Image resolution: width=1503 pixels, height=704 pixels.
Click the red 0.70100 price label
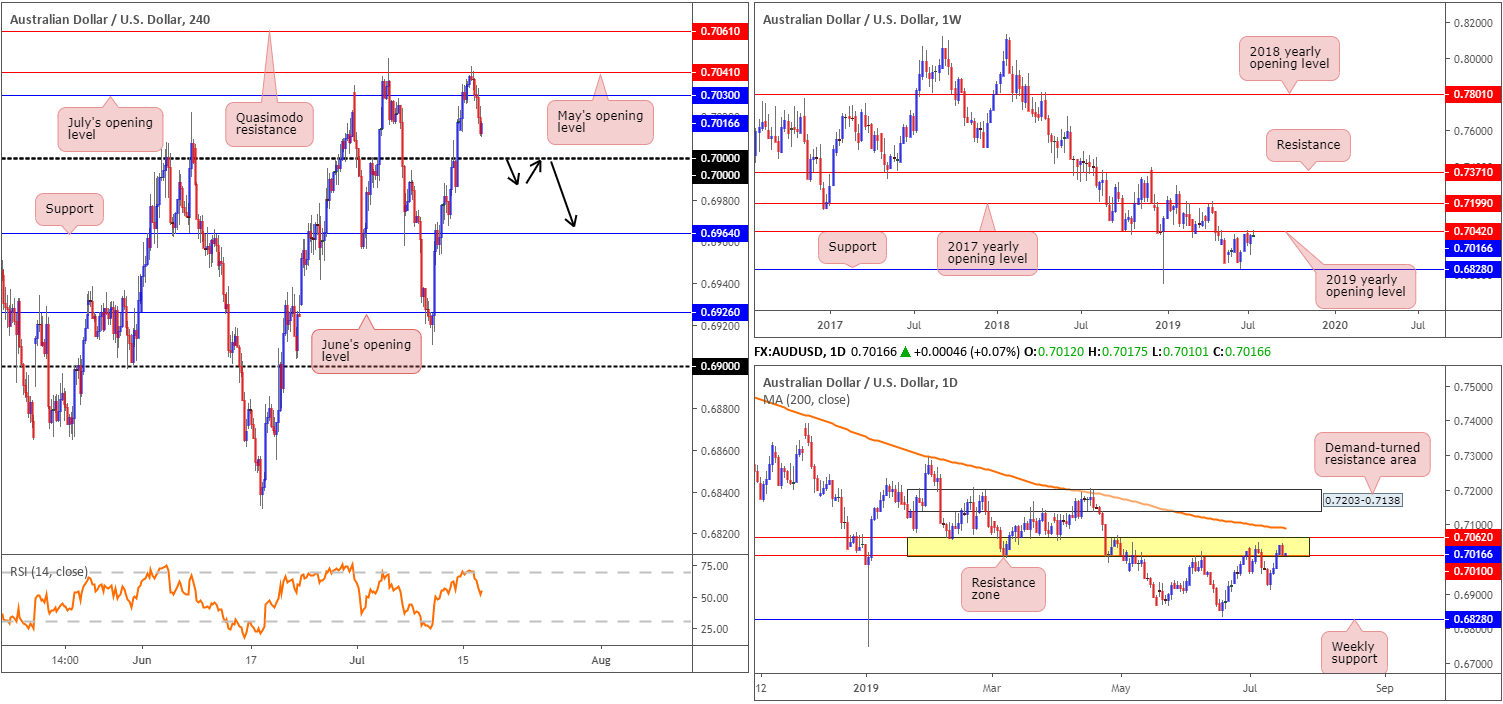click(x=1474, y=571)
